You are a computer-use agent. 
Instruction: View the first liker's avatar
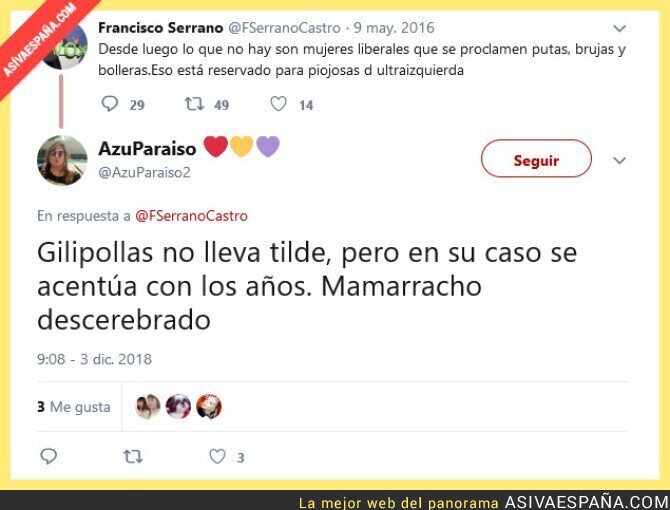(148, 406)
